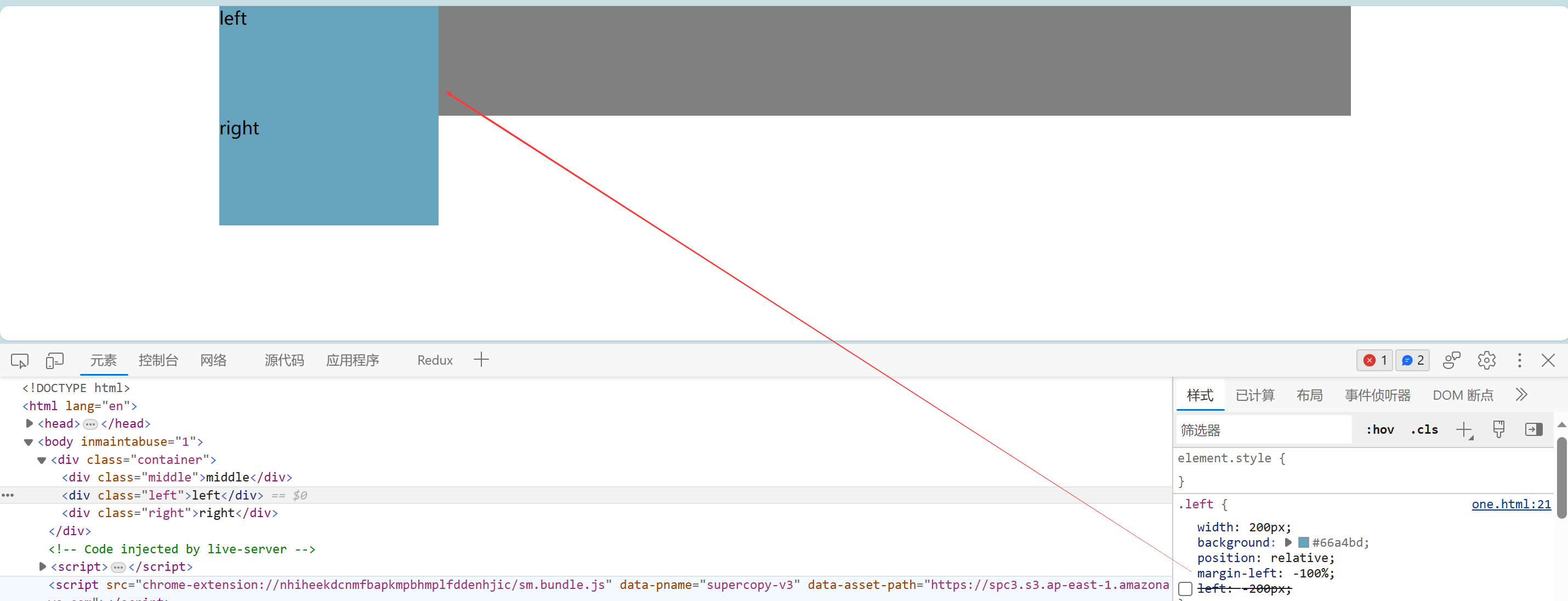Open the 已计算 computed tab
Image resolution: width=1568 pixels, height=601 pixels.
[x=1254, y=395]
